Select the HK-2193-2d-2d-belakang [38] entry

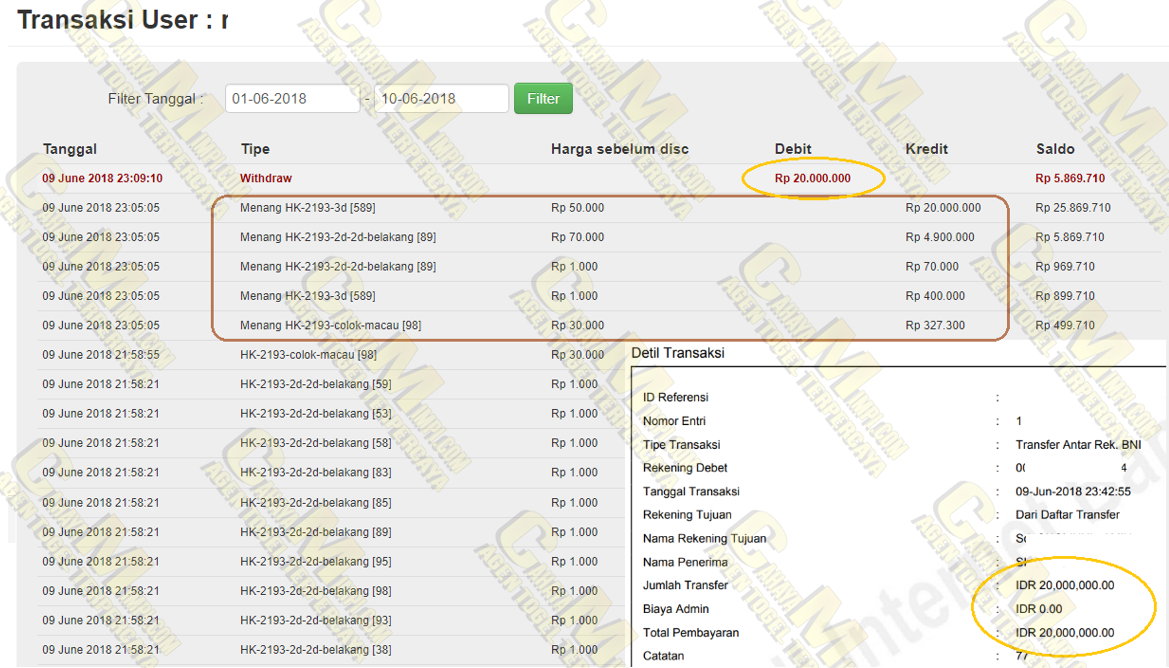tap(315, 649)
